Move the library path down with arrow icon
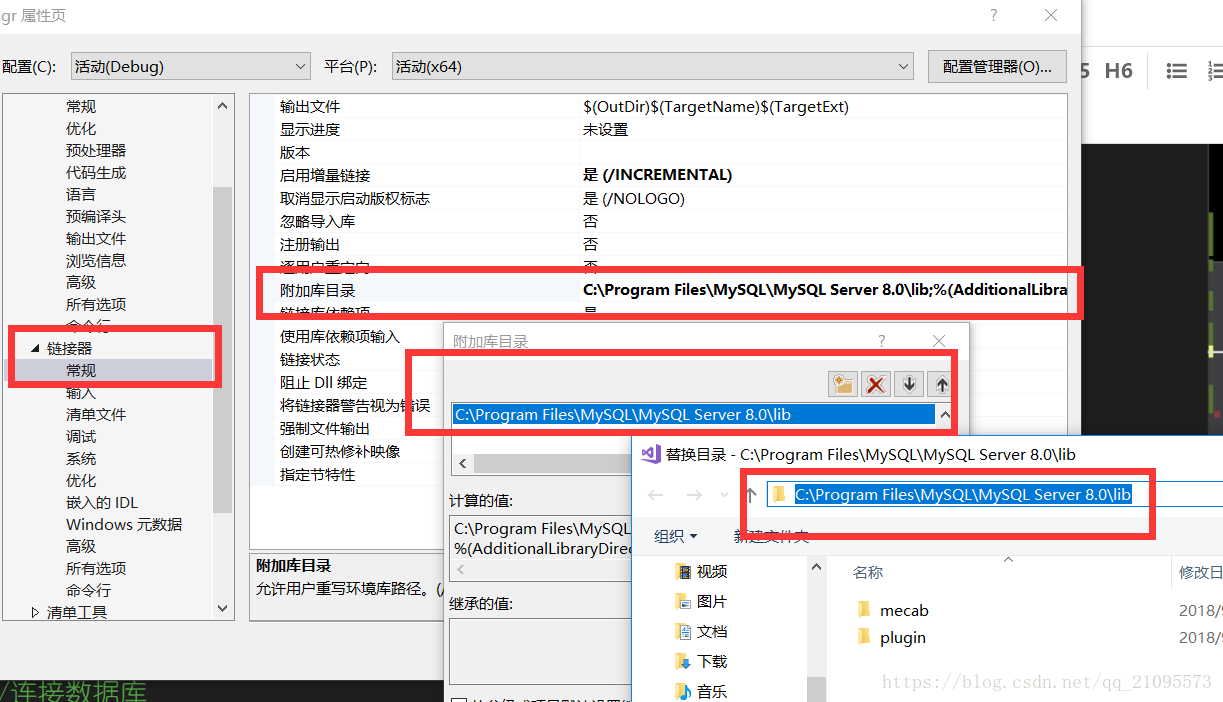Image resolution: width=1223 pixels, height=702 pixels. [x=908, y=383]
